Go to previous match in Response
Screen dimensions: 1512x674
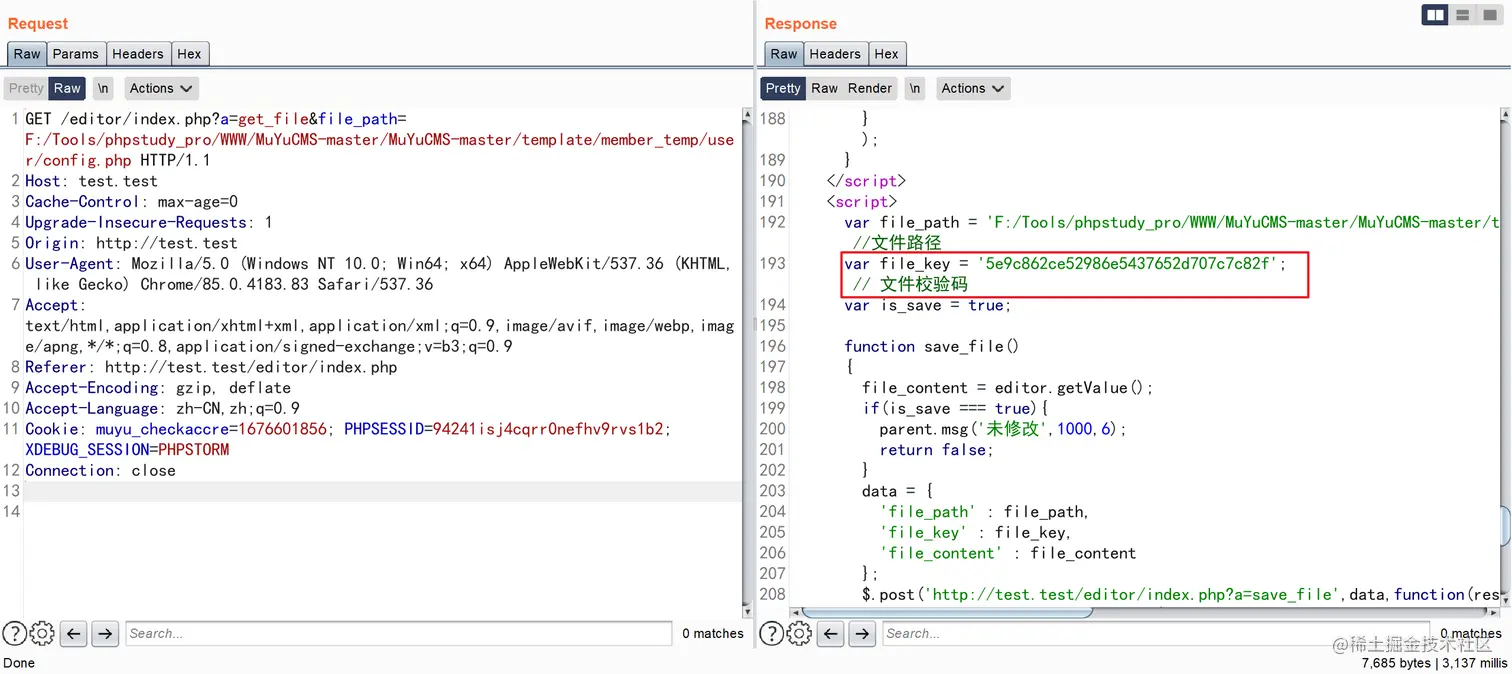click(x=830, y=633)
